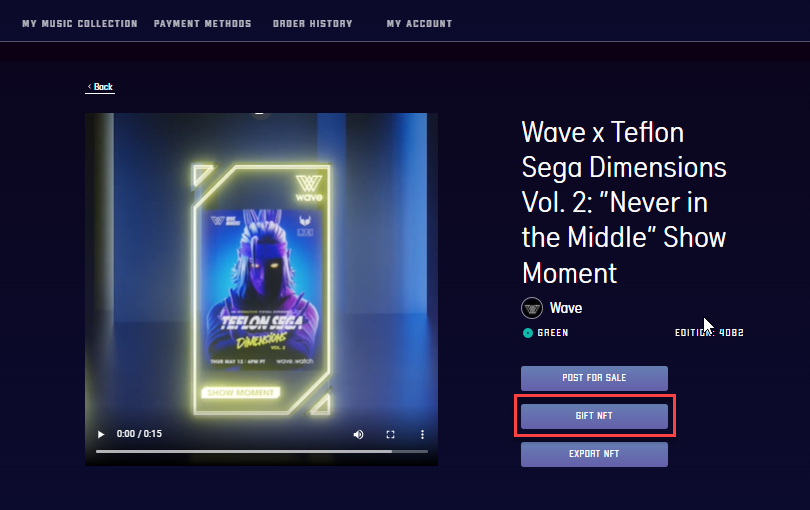The image size is (810, 510).
Task: Click the Post For Sale button
Action: pyautogui.click(x=594, y=378)
